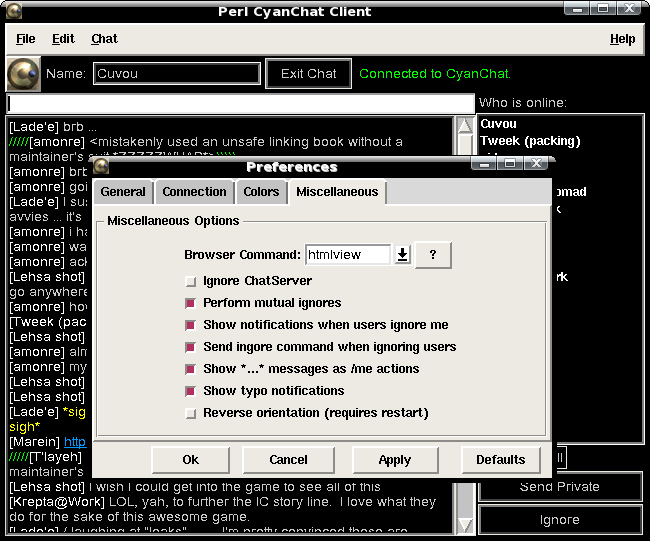Toggle Show *...* messages as /me actions
Viewport: 650px width, 541px height.
191,369
